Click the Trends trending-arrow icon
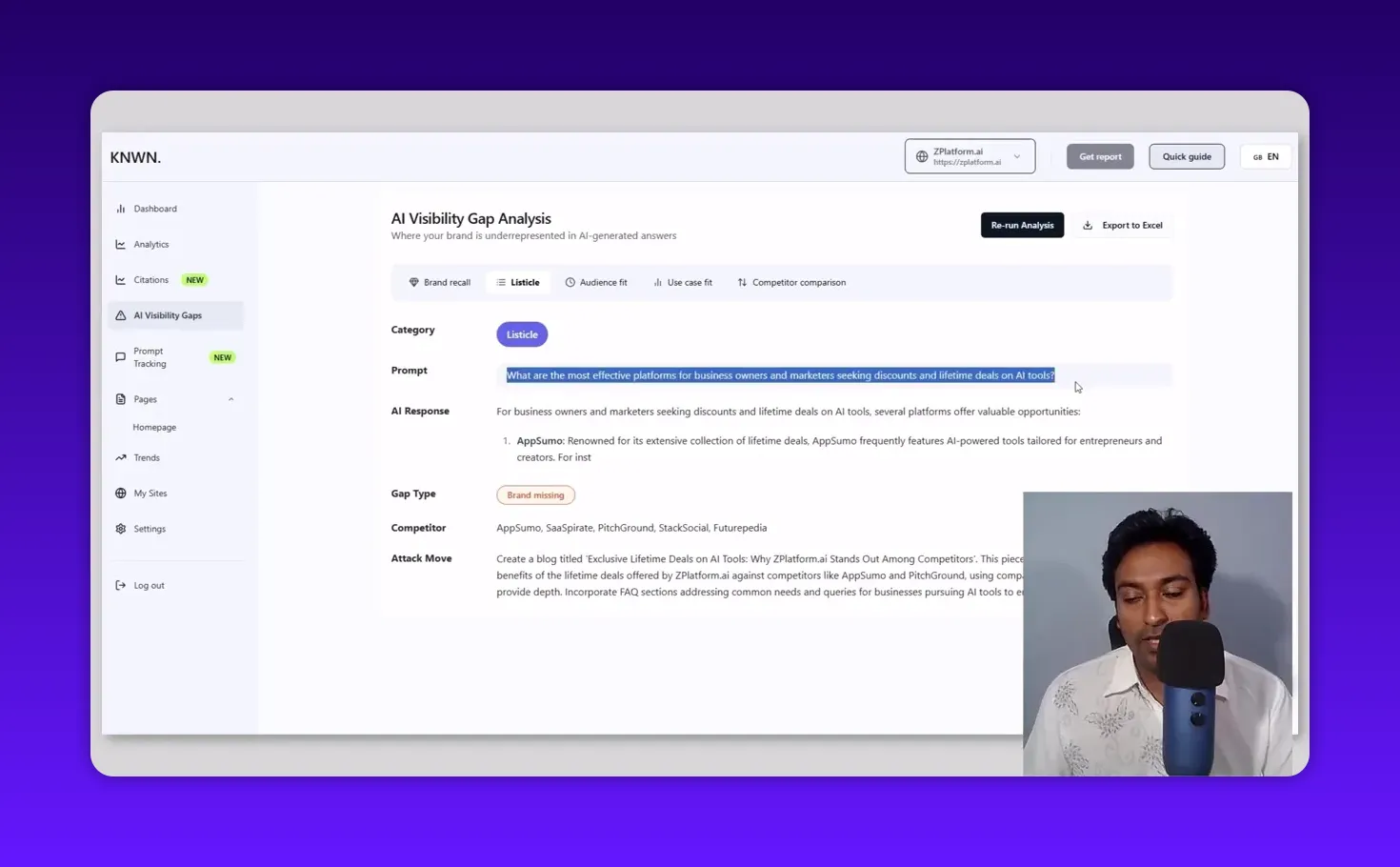This screenshot has height=867, width=1400. pyautogui.click(x=121, y=457)
